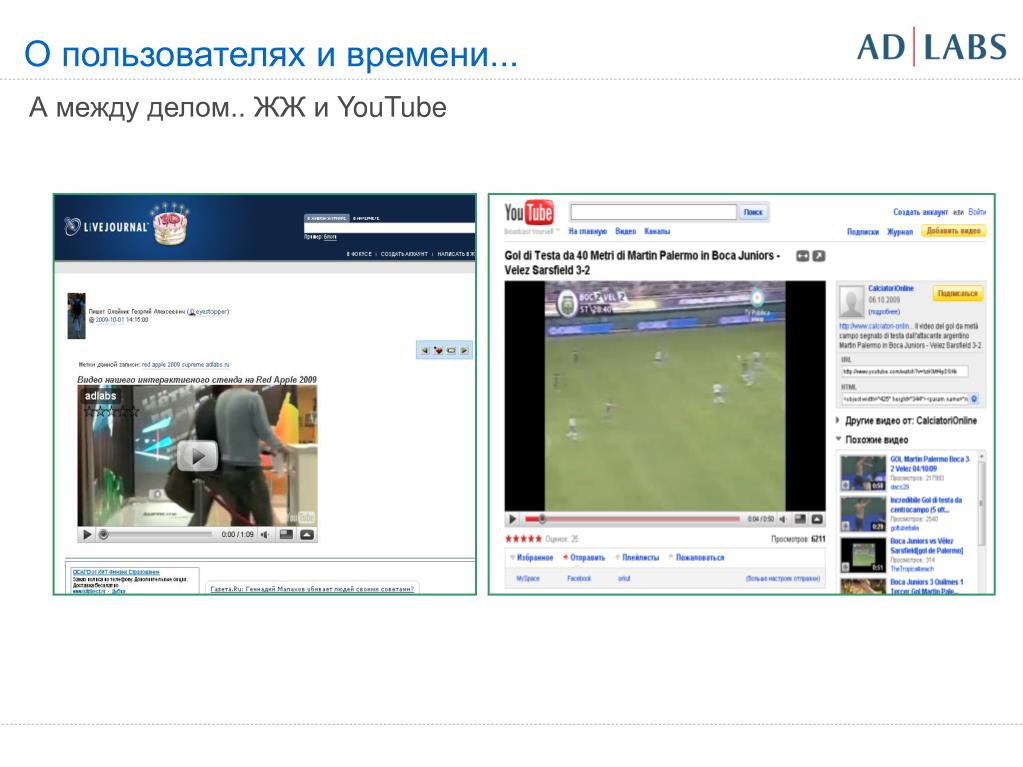Viewport: 1023px width, 767px height.
Task: Go to next entry arrow icon
Action: pyautogui.click(x=464, y=350)
